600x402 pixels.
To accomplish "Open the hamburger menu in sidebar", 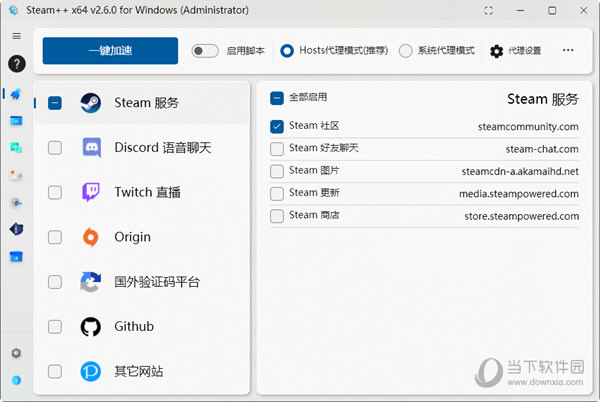I will pos(16,36).
